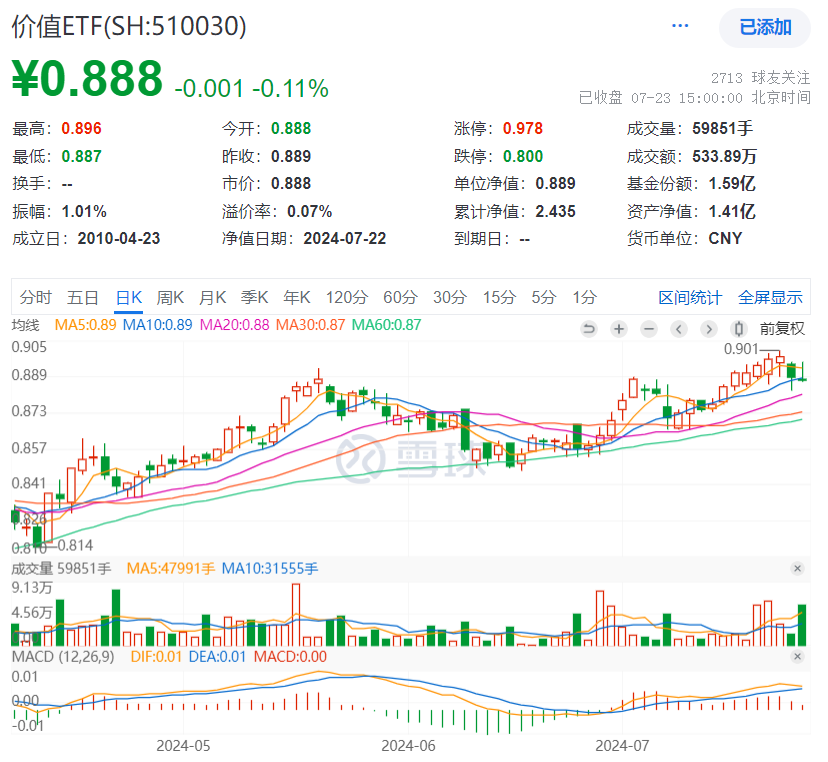Open the 前复权 adjustment selector
The width and height of the screenshot is (828, 762).
click(x=782, y=328)
